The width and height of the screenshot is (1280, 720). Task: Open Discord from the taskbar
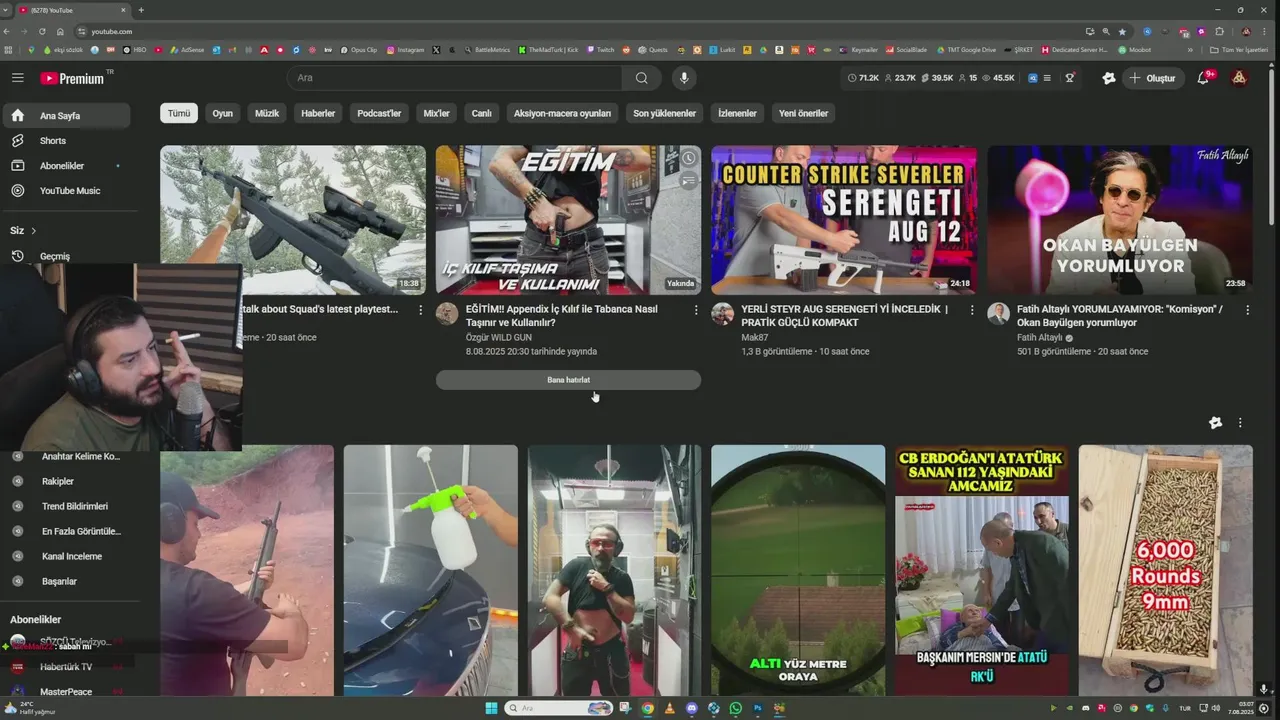click(691, 708)
